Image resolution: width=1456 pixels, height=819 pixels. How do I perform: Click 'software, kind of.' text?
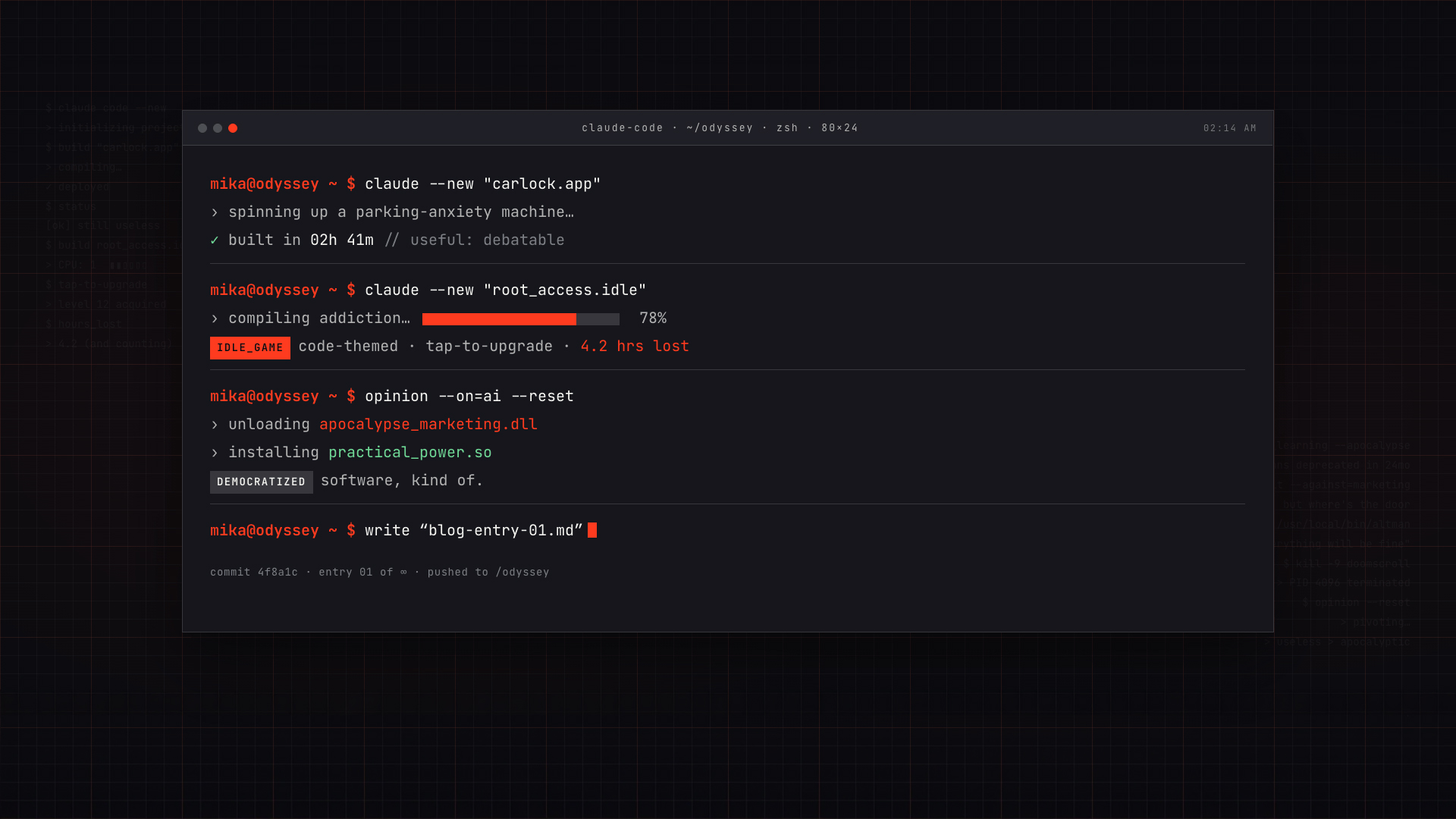tap(402, 481)
